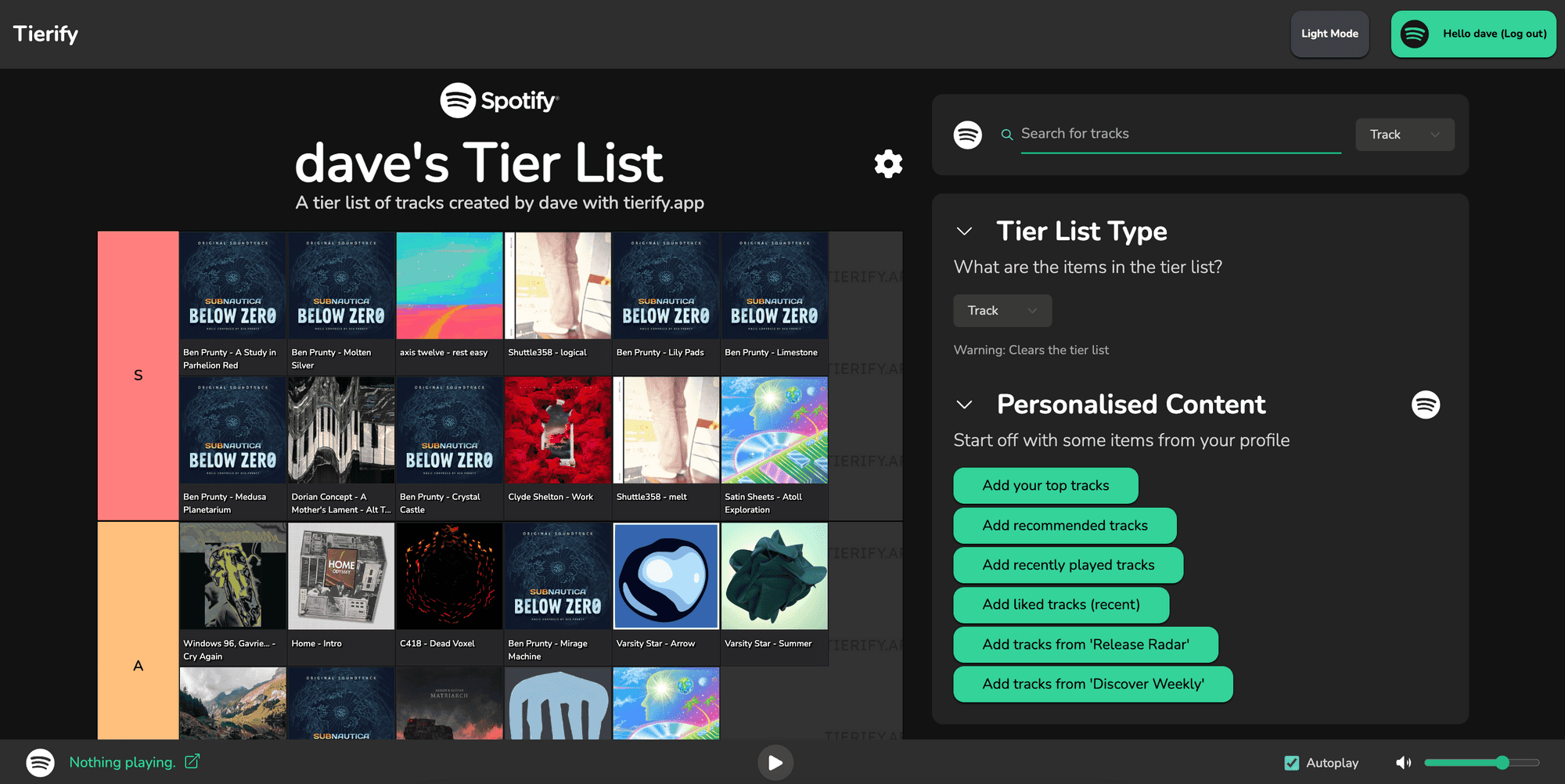
Task: Click Add your top tracks
Action: pyautogui.click(x=1045, y=486)
